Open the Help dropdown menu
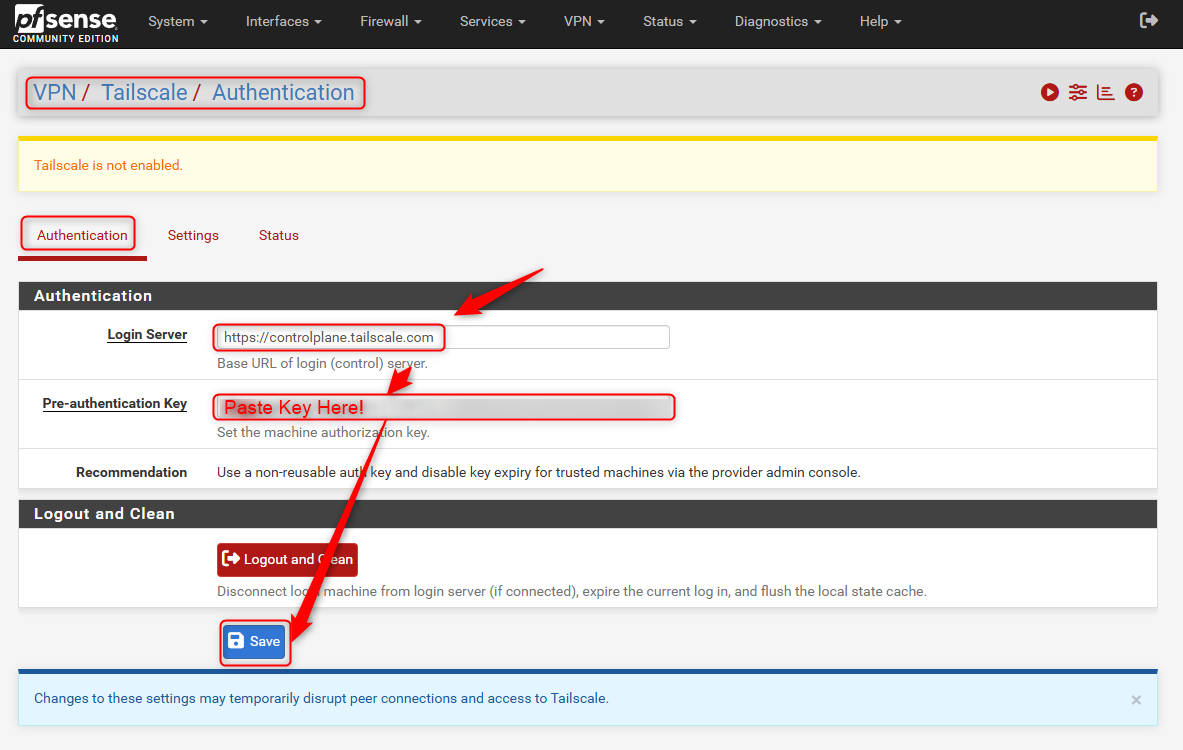The image size is (1183, 750). 880,21
